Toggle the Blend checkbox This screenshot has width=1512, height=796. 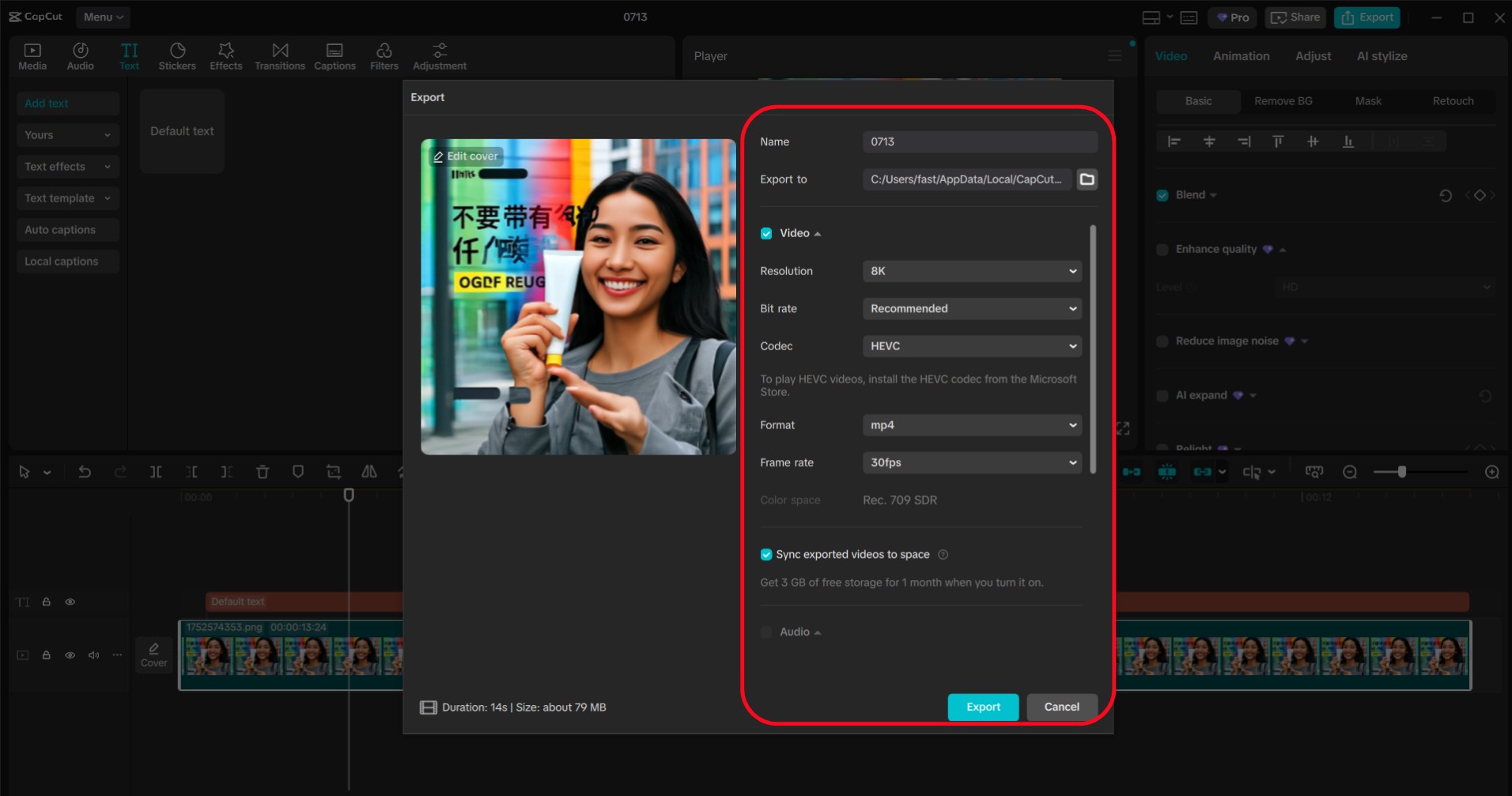tap(1162, 195)
